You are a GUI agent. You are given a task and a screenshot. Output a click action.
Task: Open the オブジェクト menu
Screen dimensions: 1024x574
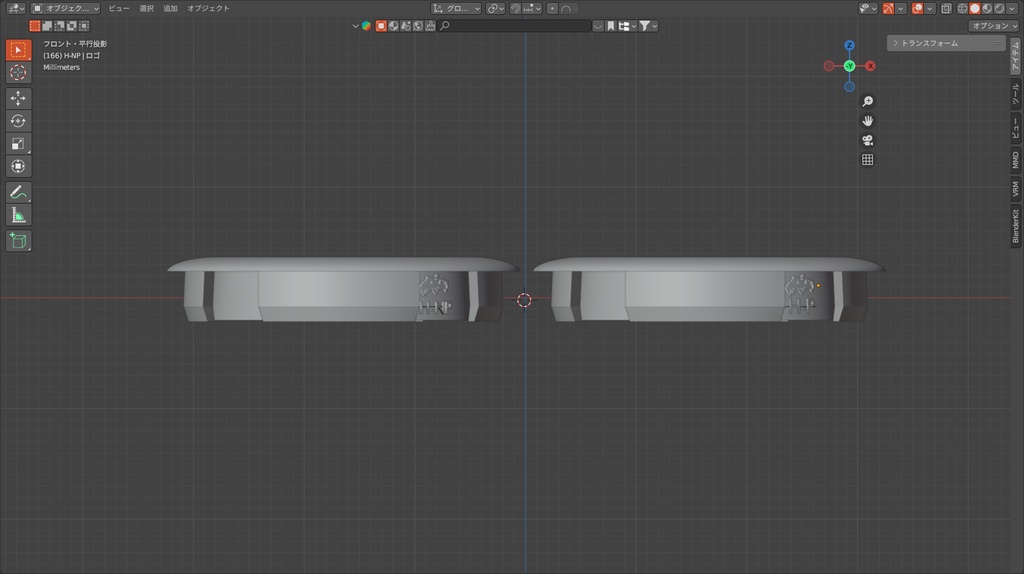(208, 8)
